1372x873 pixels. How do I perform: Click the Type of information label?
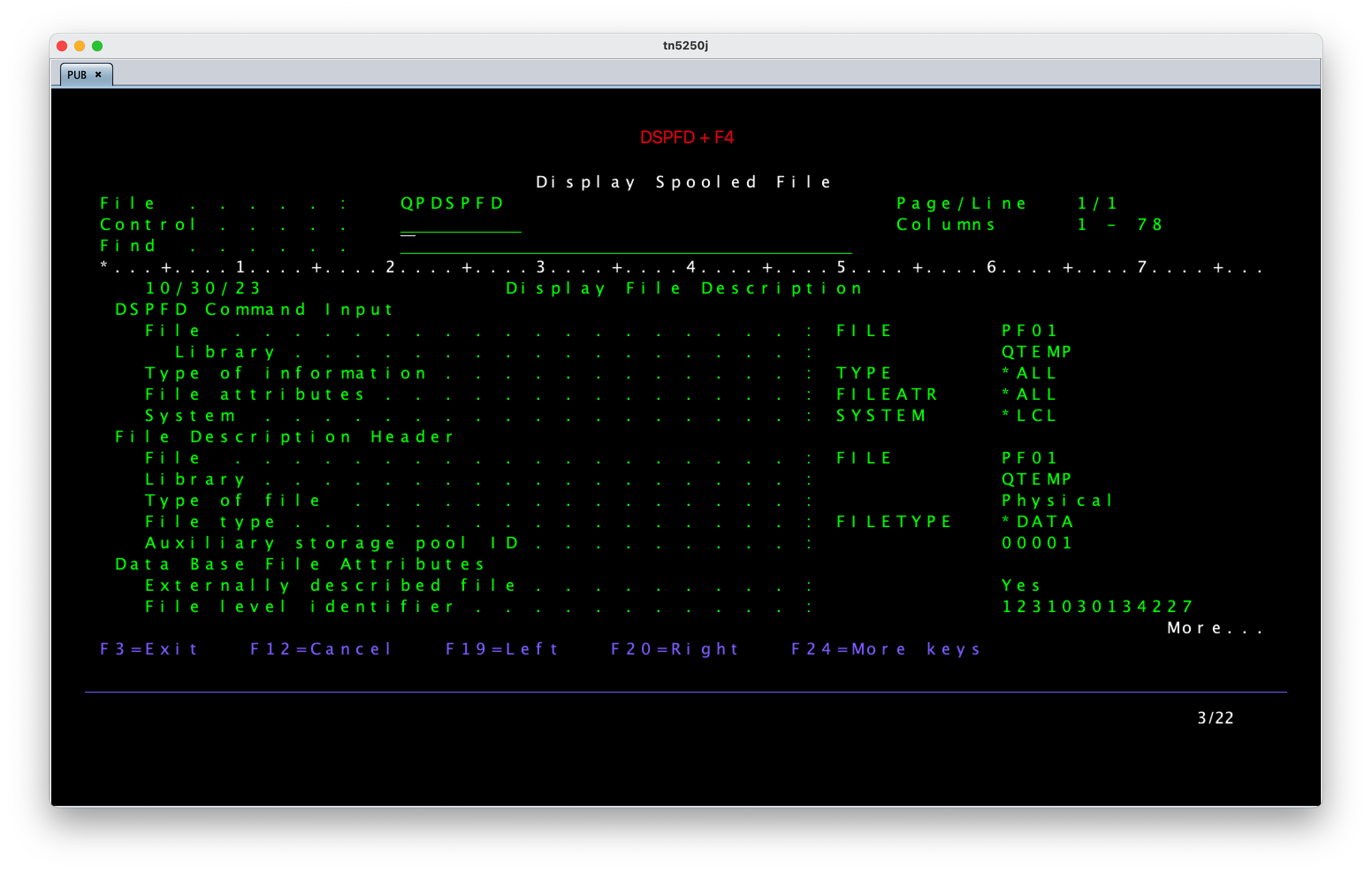286,373
